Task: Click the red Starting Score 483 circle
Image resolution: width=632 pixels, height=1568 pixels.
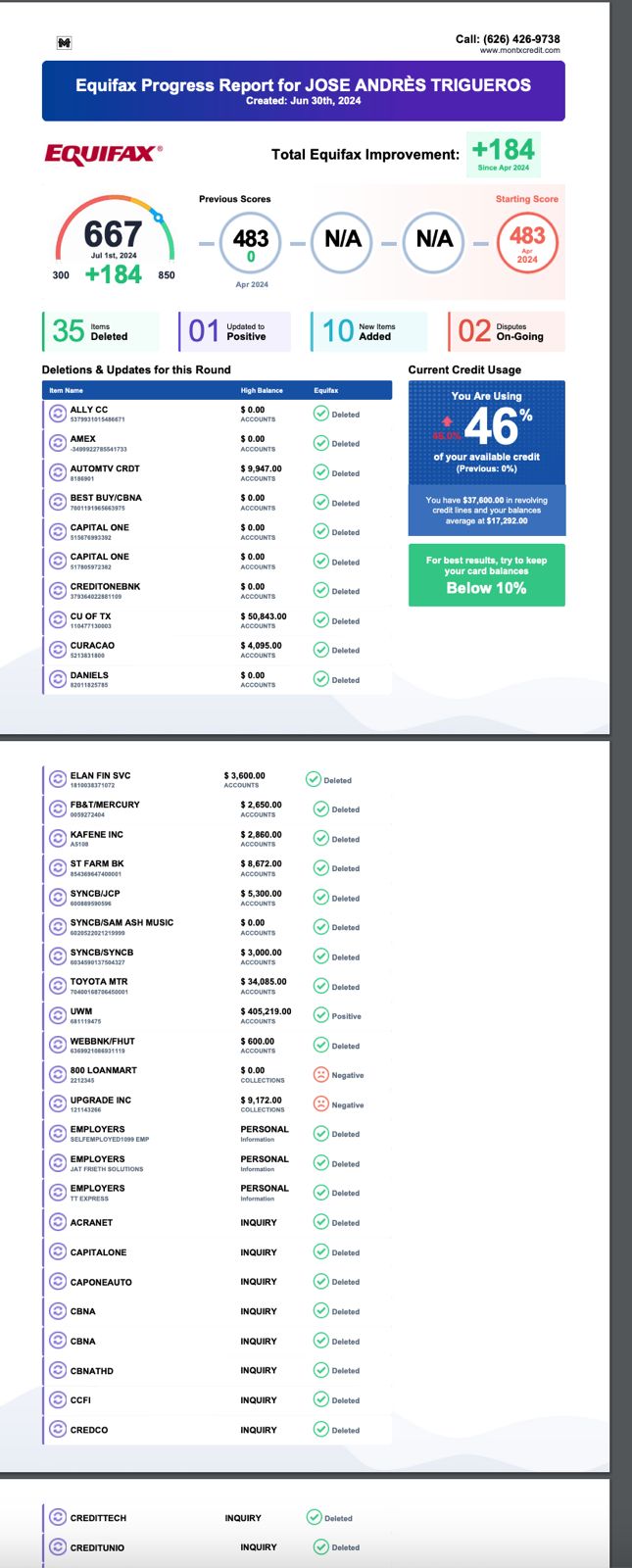Action: click(527, 243)
